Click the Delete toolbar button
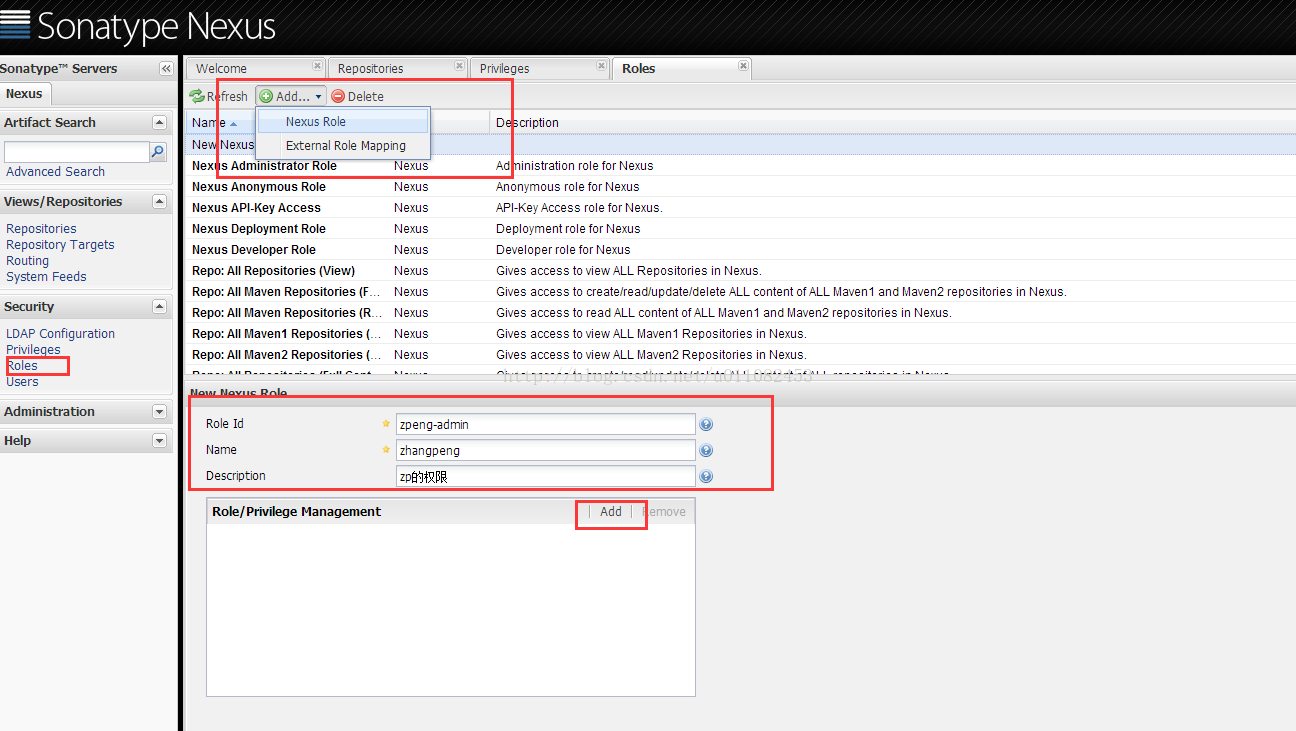This screenshot has width=1296, height=731. (357, 96)
